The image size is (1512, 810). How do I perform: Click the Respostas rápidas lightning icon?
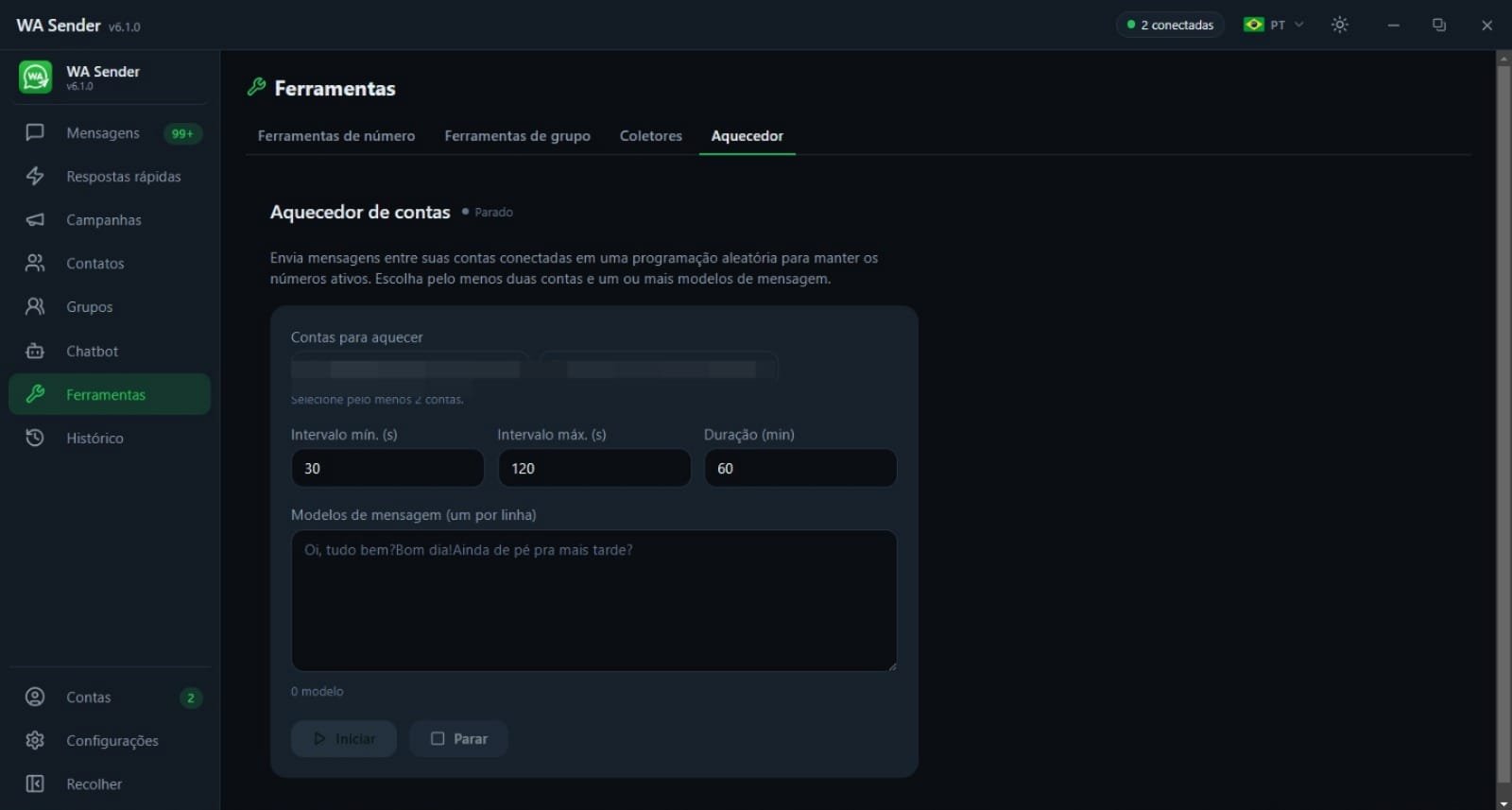point(35,176)
